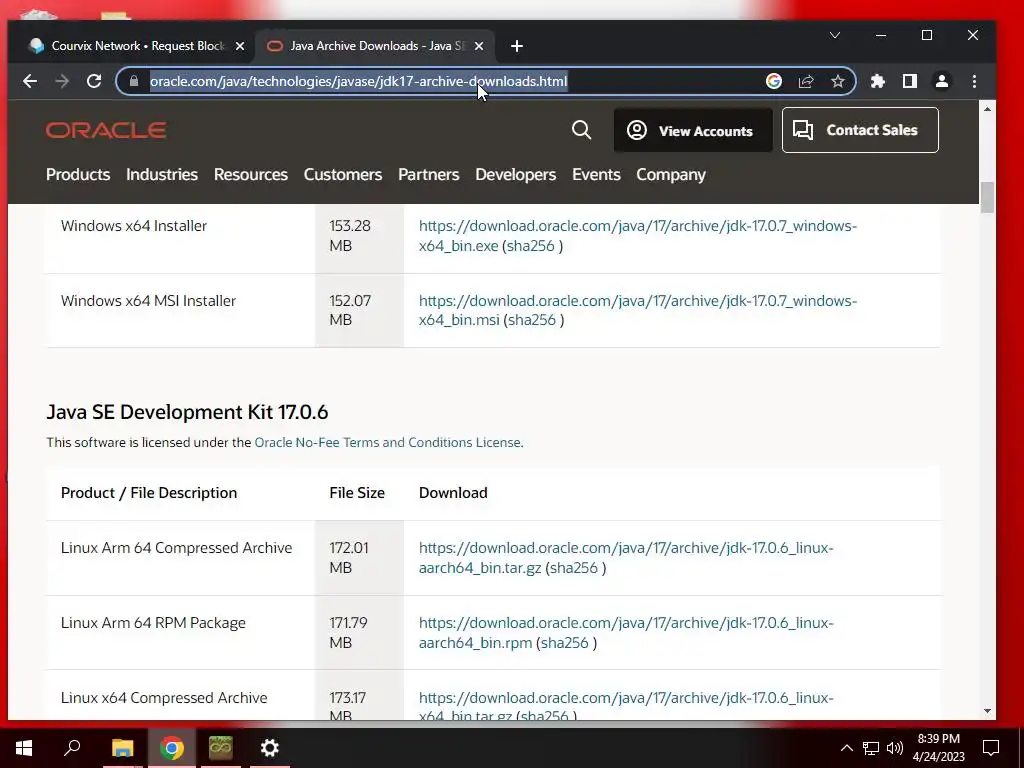Open the Developers menu
This screenshot has width=1024, height=768.
[x=515, y=174]
